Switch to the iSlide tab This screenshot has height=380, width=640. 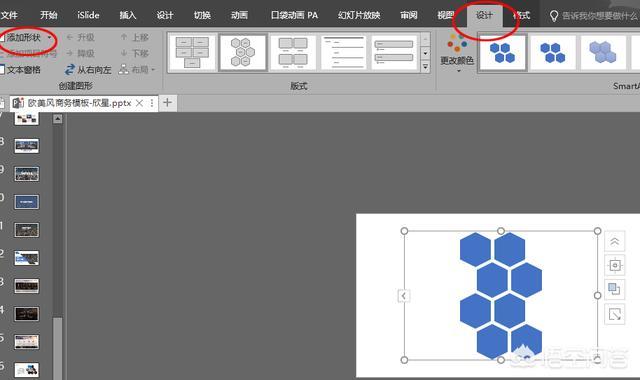(x=88, y=15)
